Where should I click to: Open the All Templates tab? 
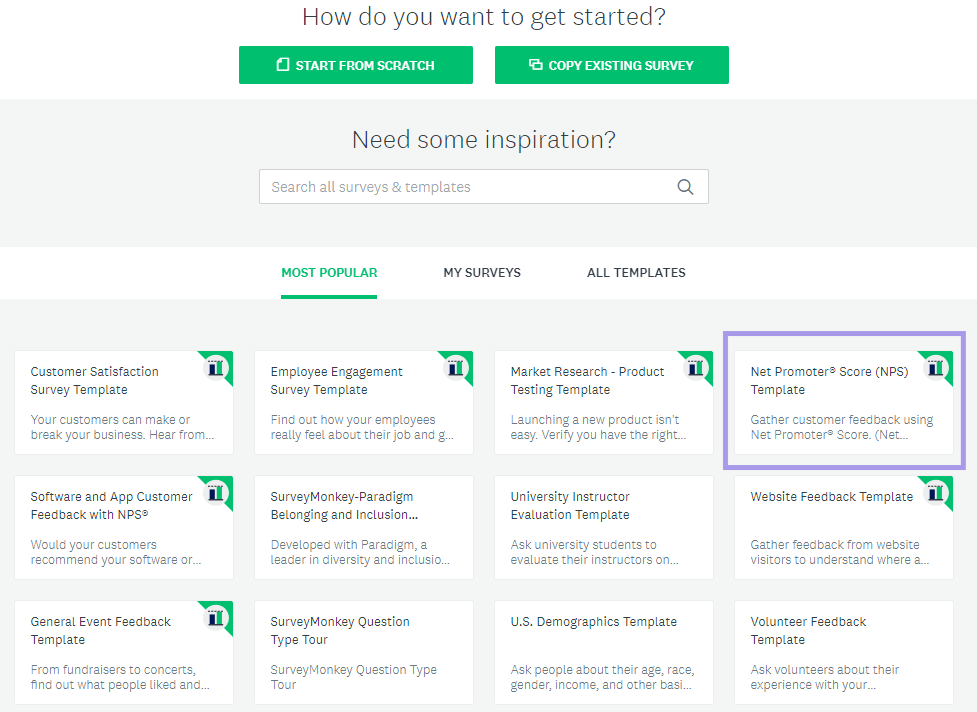point(636,273)
